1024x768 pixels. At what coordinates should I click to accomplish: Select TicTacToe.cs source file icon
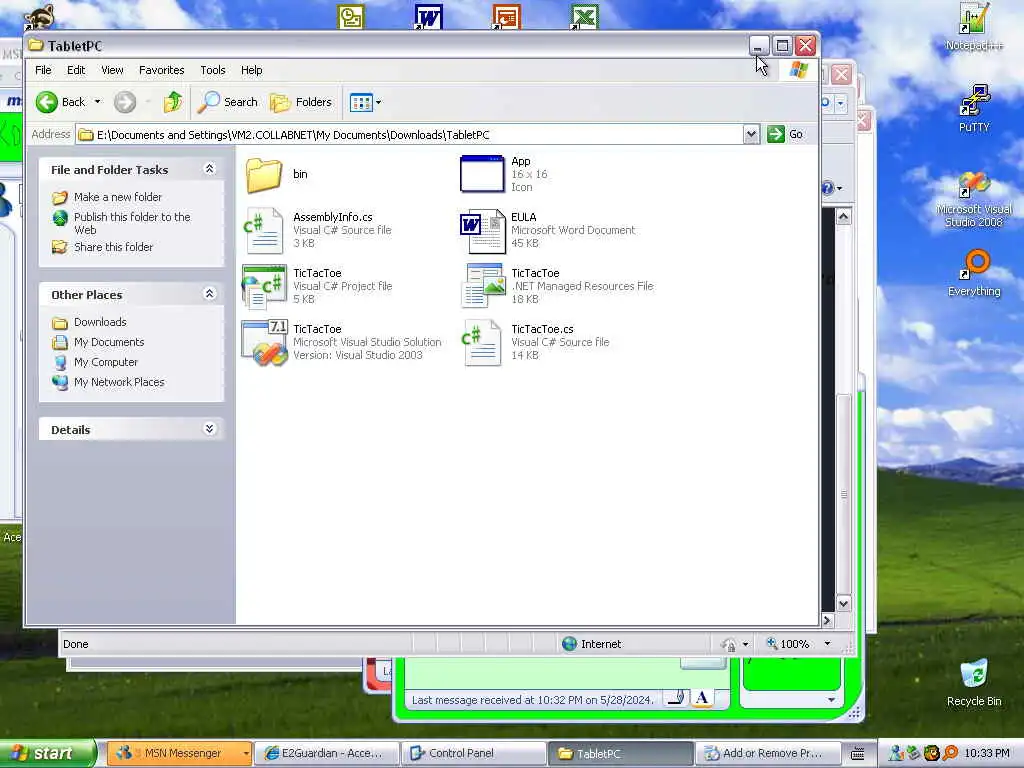click(482, 342)
